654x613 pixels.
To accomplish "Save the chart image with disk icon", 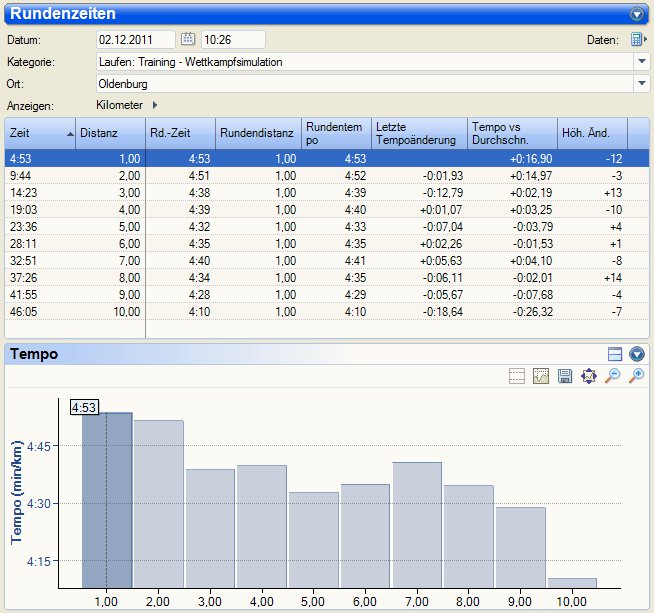I will 565,376.
